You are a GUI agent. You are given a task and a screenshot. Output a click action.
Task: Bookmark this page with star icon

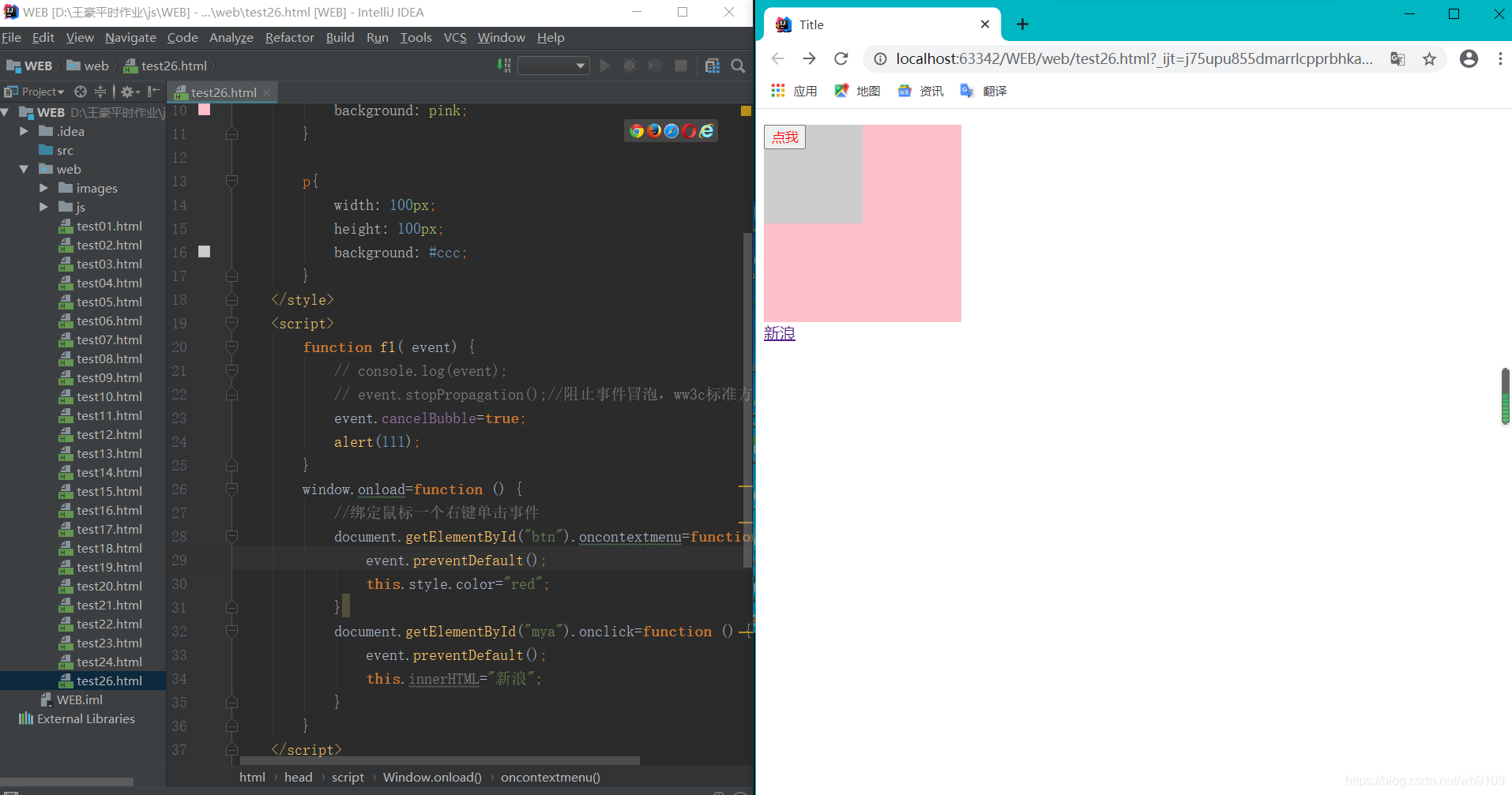[x=1429, y=59]
